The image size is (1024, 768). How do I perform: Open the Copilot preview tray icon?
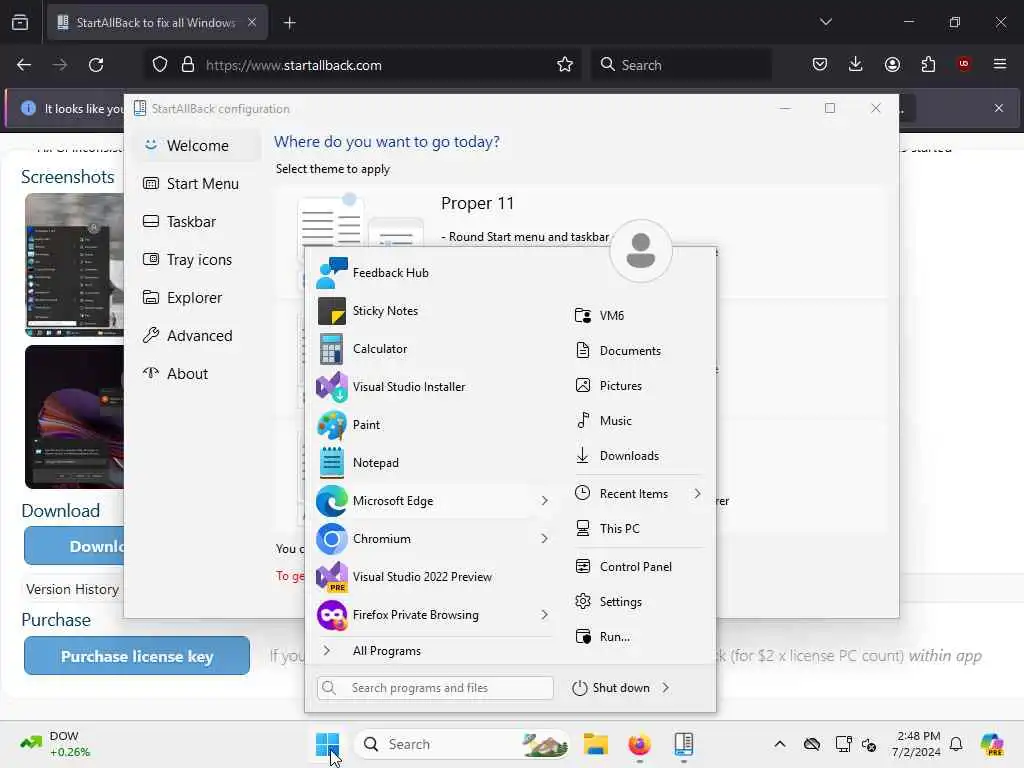[992, 744]
